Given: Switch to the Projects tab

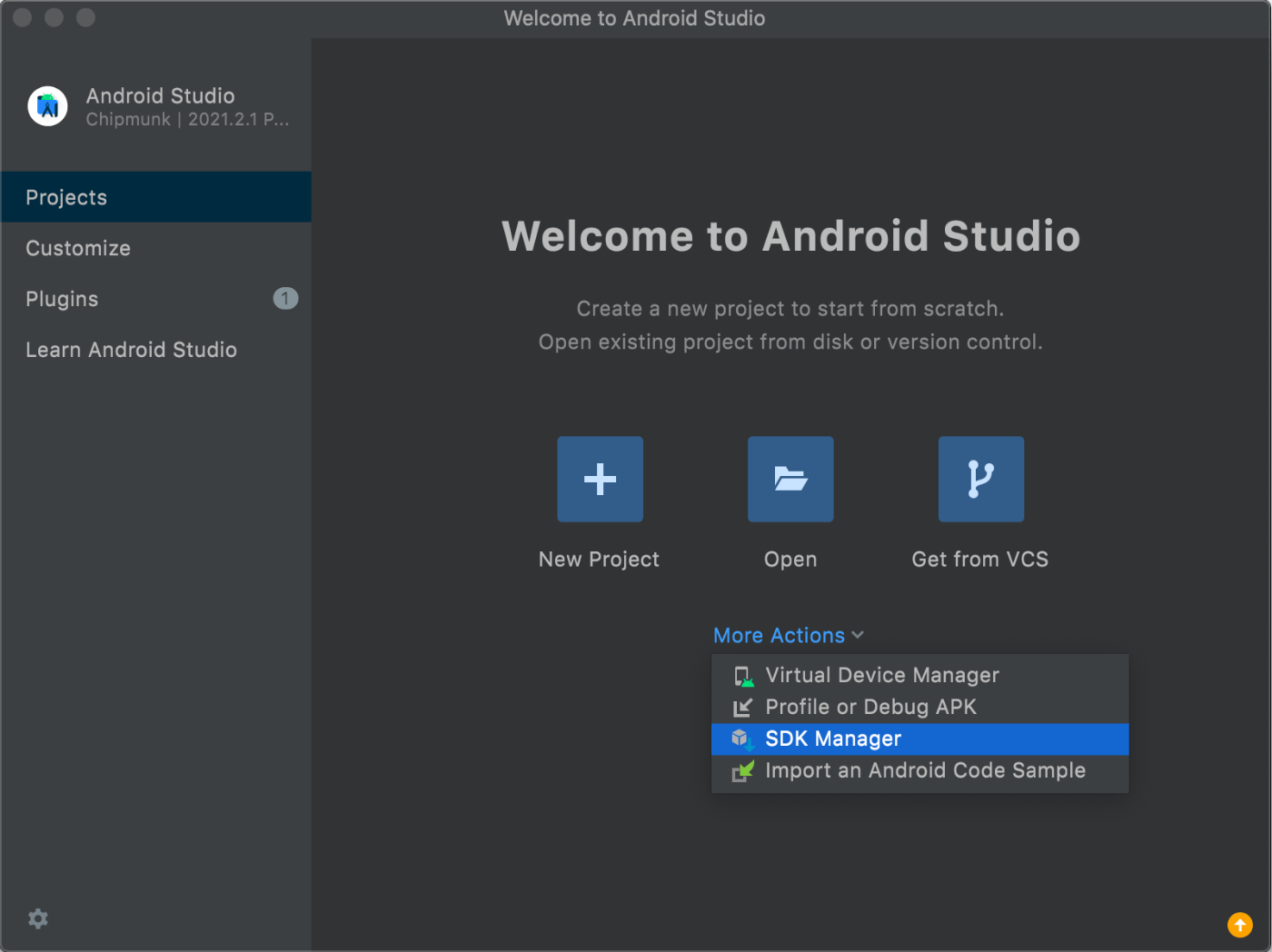Looking at the screenshot, I should click(x=156, y=197).
